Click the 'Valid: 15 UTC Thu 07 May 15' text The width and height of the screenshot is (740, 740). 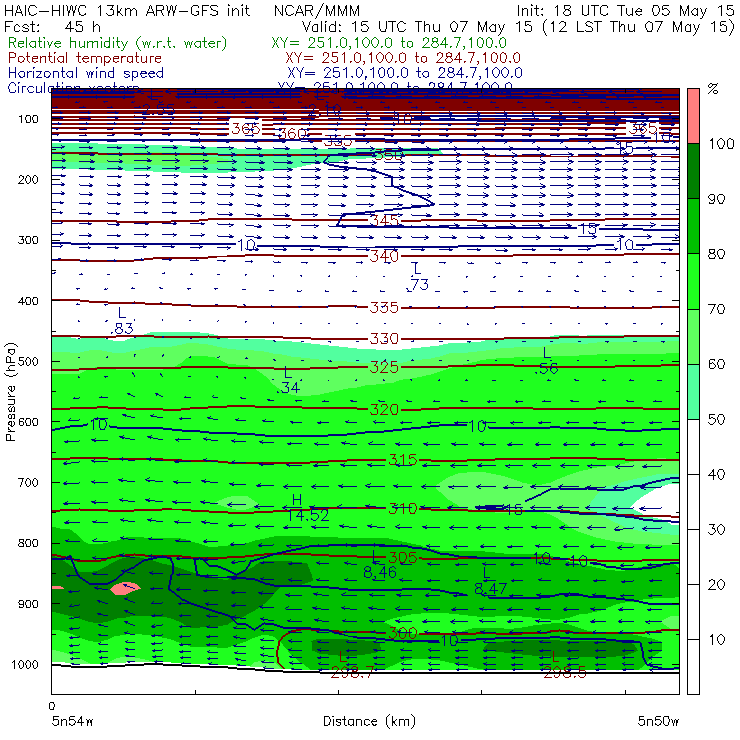click(x=420, y=27)
